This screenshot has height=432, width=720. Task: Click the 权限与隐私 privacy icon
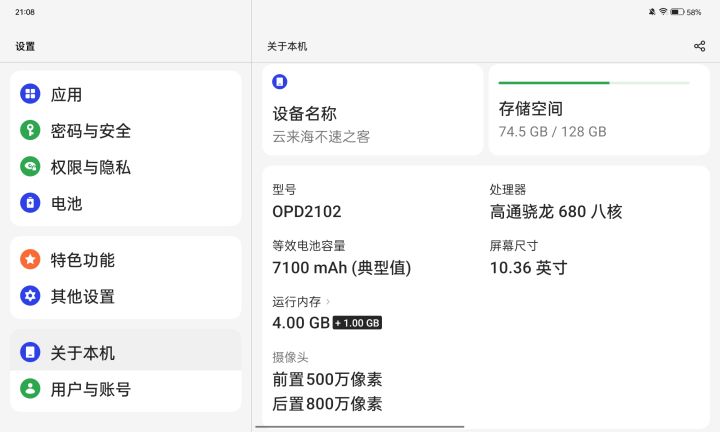point(30,167)
